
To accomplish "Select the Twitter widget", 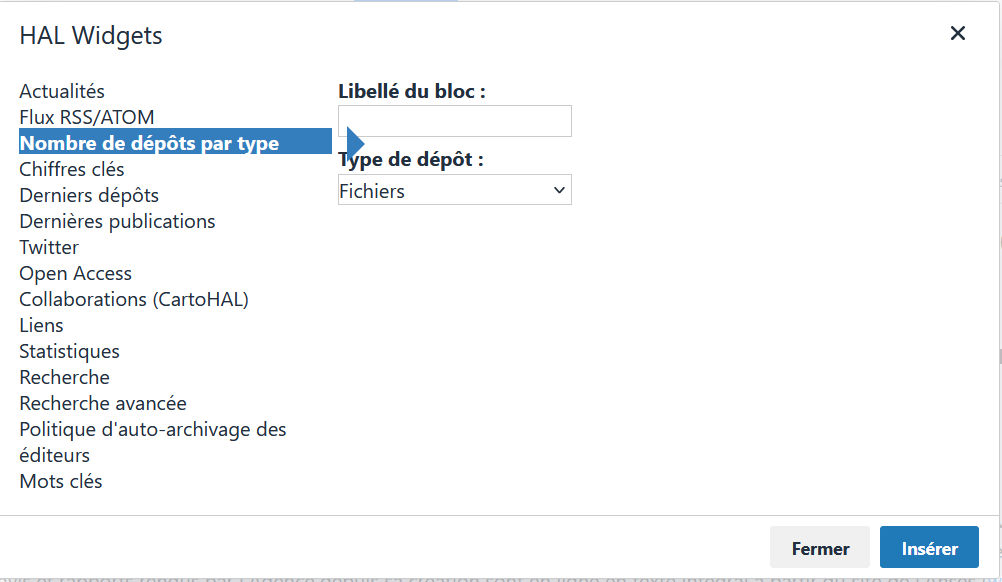I will pos(49,247).
